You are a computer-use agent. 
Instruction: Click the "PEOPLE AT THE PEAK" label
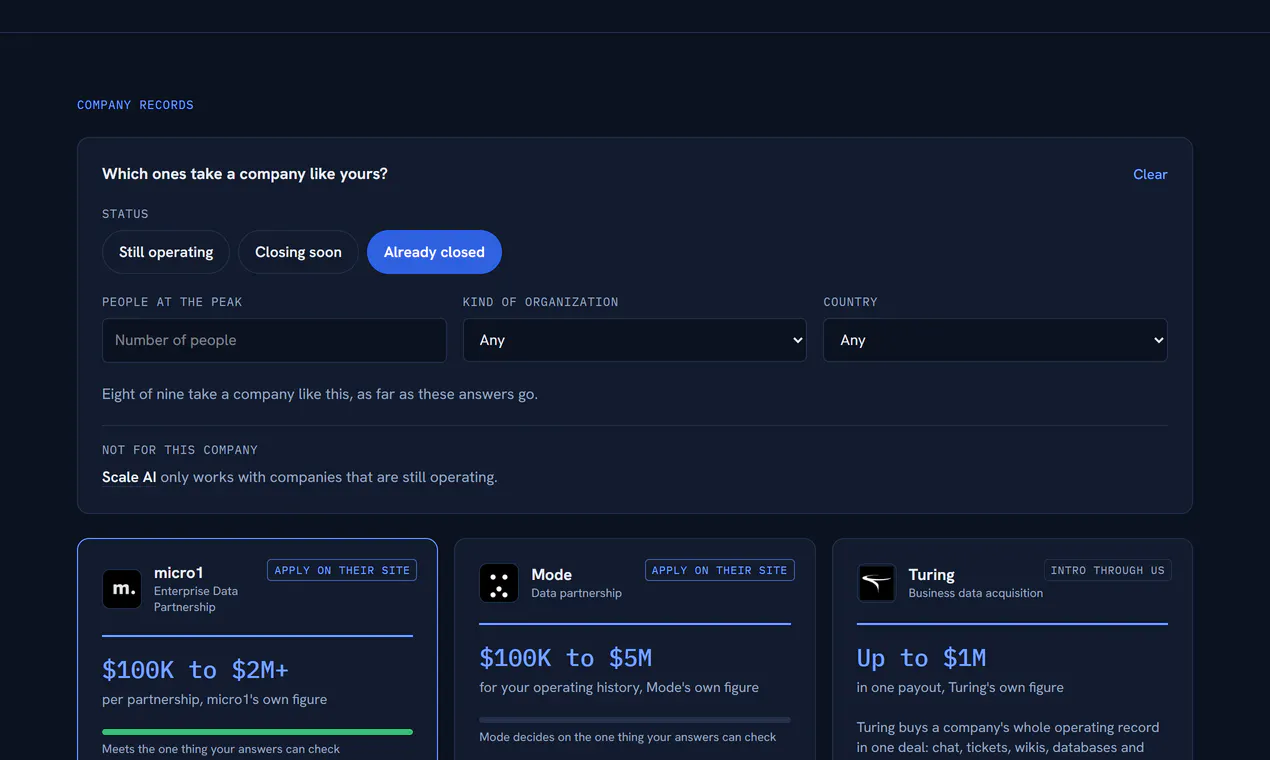coord(172,302)
